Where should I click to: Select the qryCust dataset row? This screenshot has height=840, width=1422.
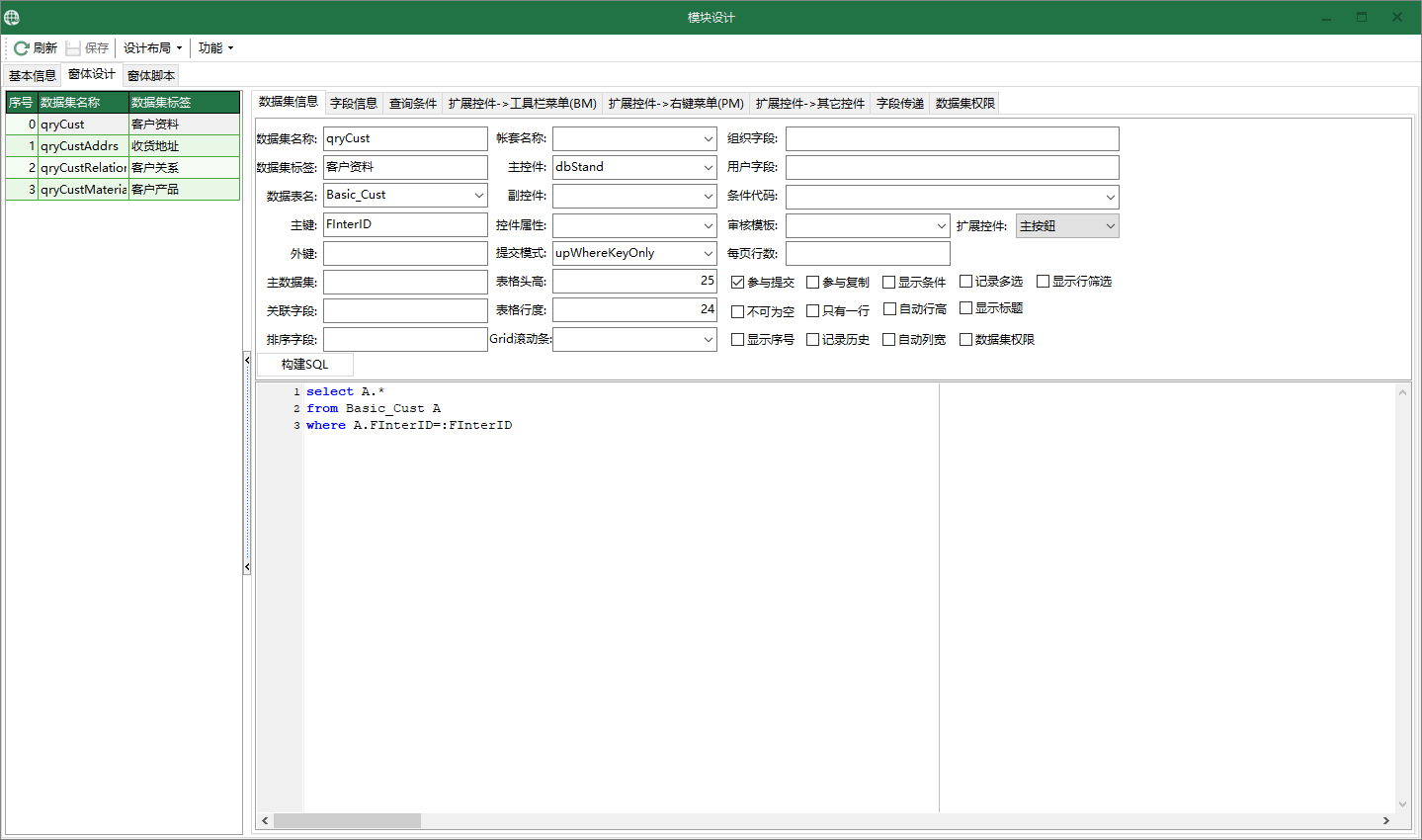pos(123,124)
